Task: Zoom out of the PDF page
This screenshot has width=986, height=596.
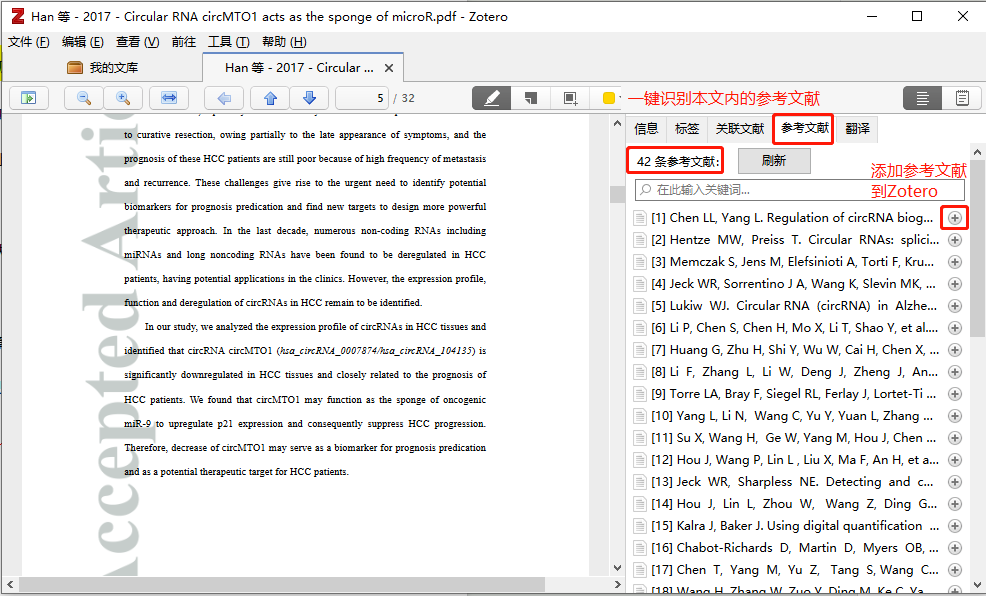Action: [x=84, y=98]
